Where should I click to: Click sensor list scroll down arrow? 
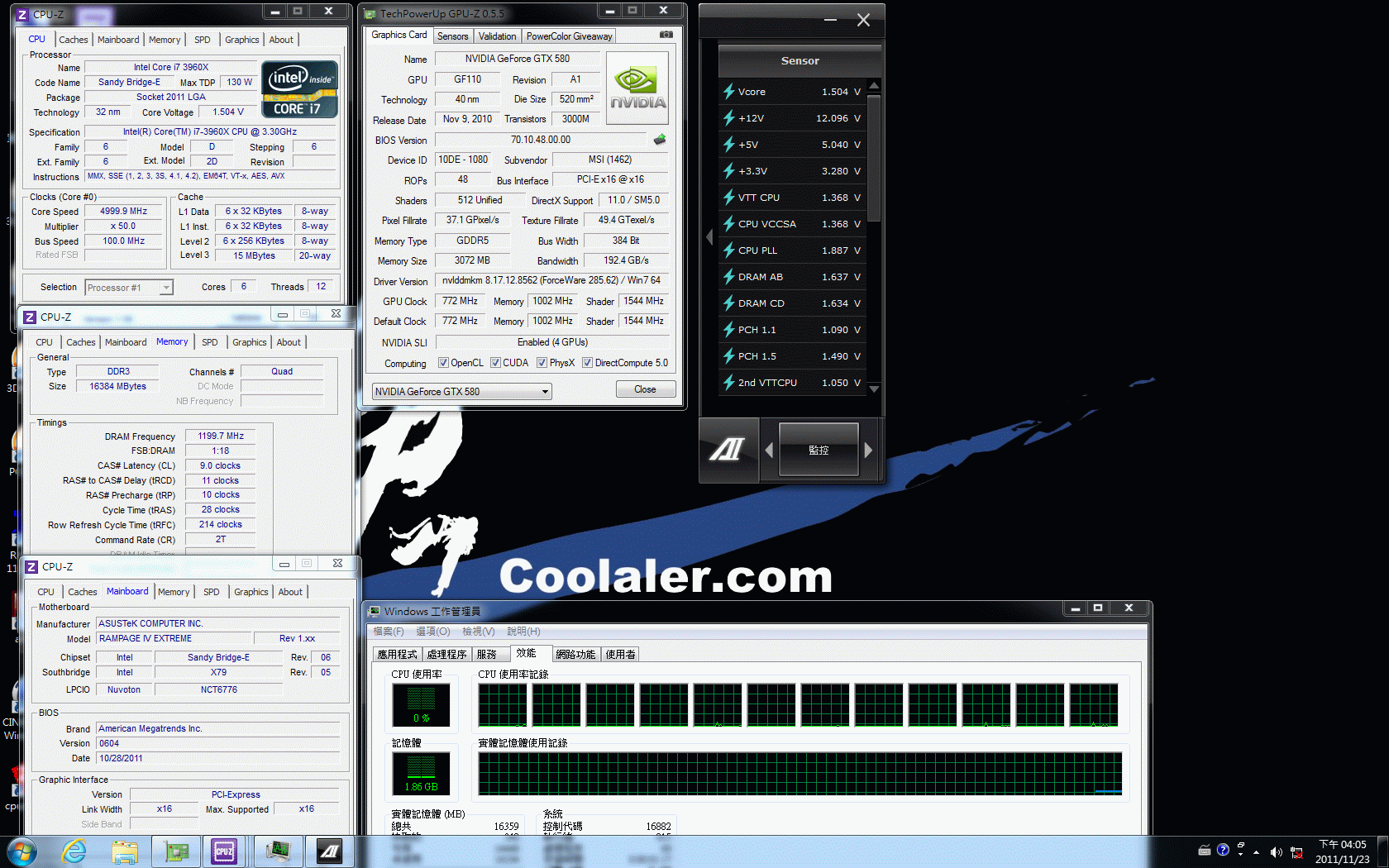874,389
